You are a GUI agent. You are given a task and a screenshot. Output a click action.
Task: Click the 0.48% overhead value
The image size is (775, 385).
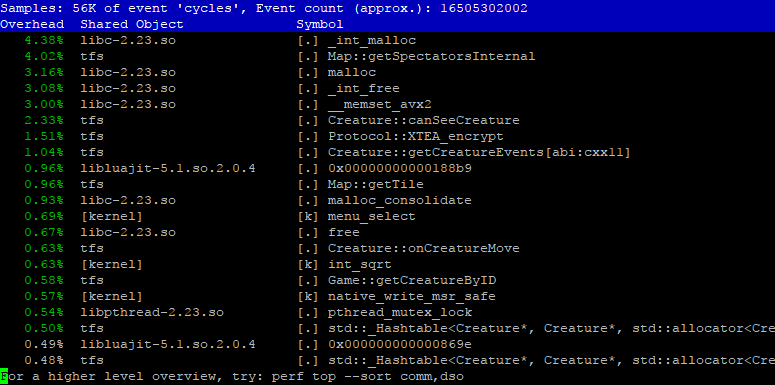point(44,361)
